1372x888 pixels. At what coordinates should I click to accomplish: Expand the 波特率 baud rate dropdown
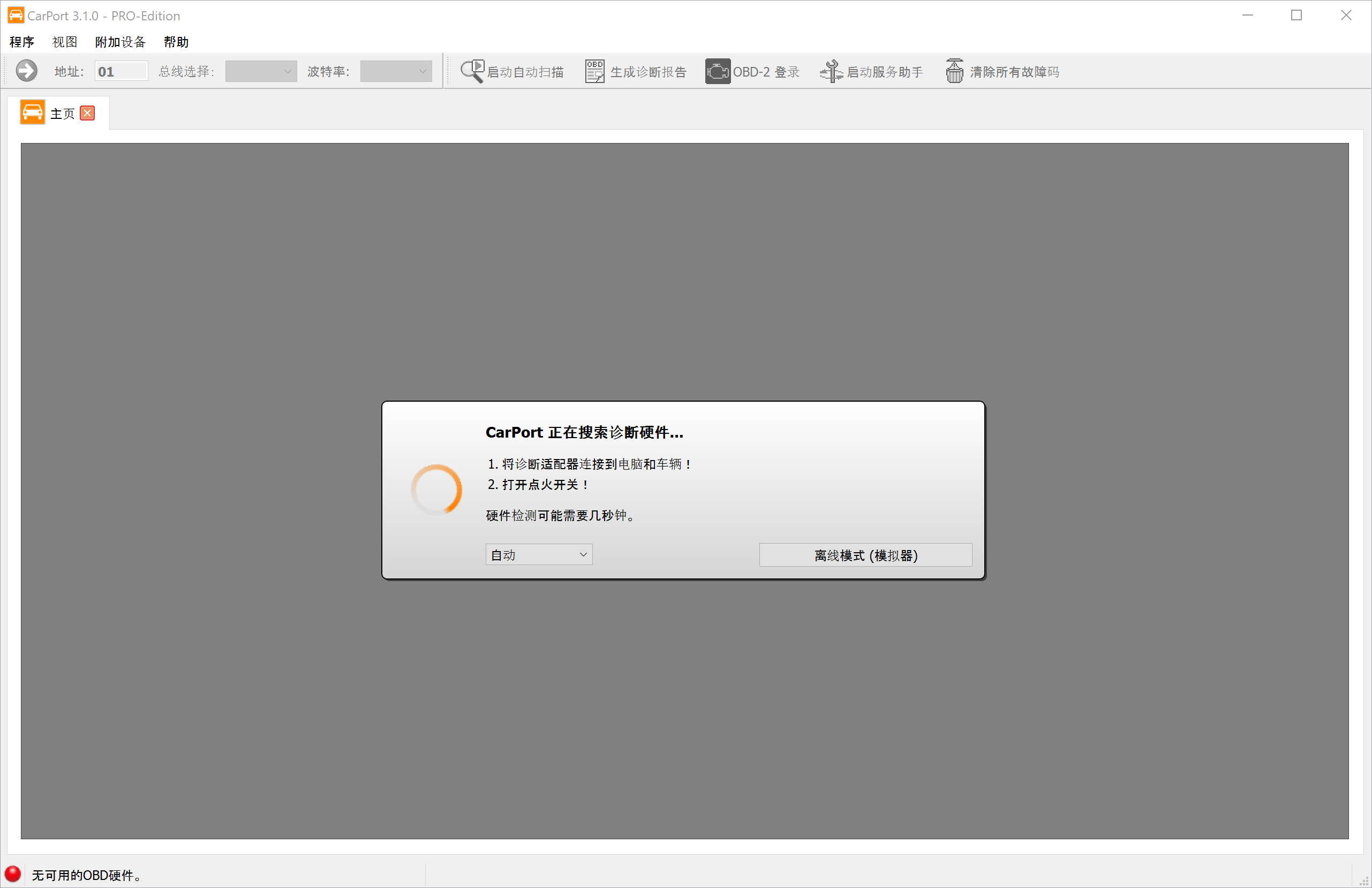point(396,71)
